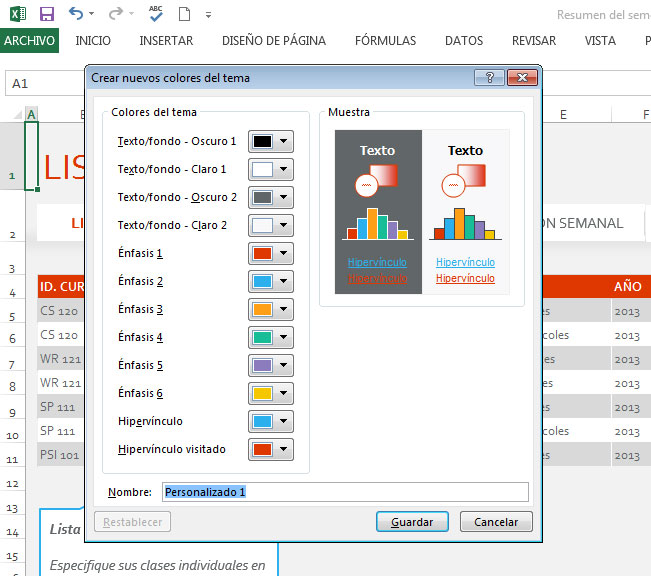Click the Guardar button

click(x=412, y=522)
